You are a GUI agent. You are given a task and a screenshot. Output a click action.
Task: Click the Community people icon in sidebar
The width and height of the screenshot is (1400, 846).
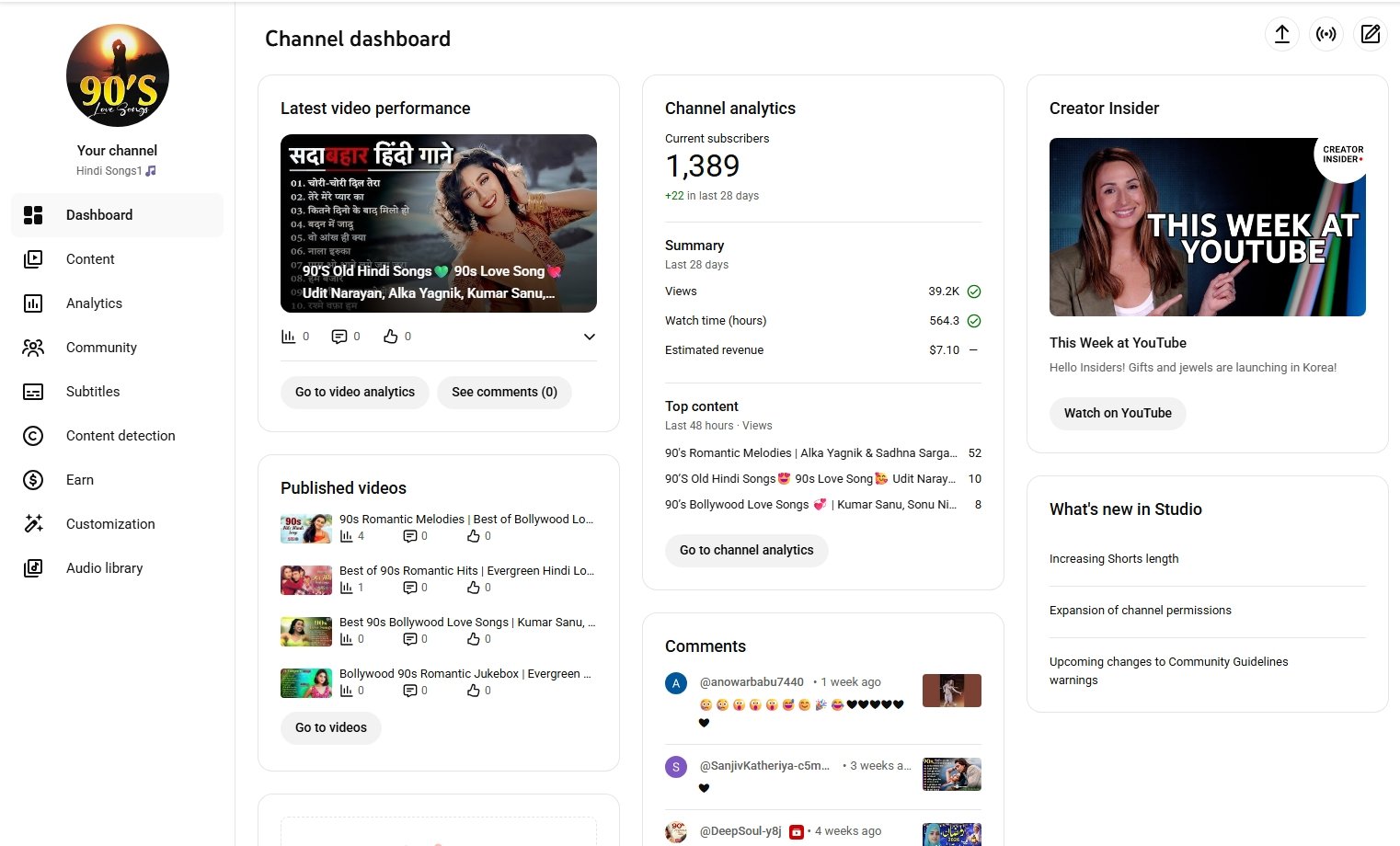[x=33, y=348]
